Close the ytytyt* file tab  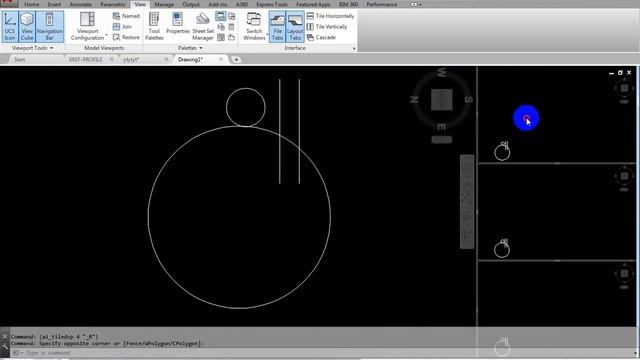coord(166,60)
